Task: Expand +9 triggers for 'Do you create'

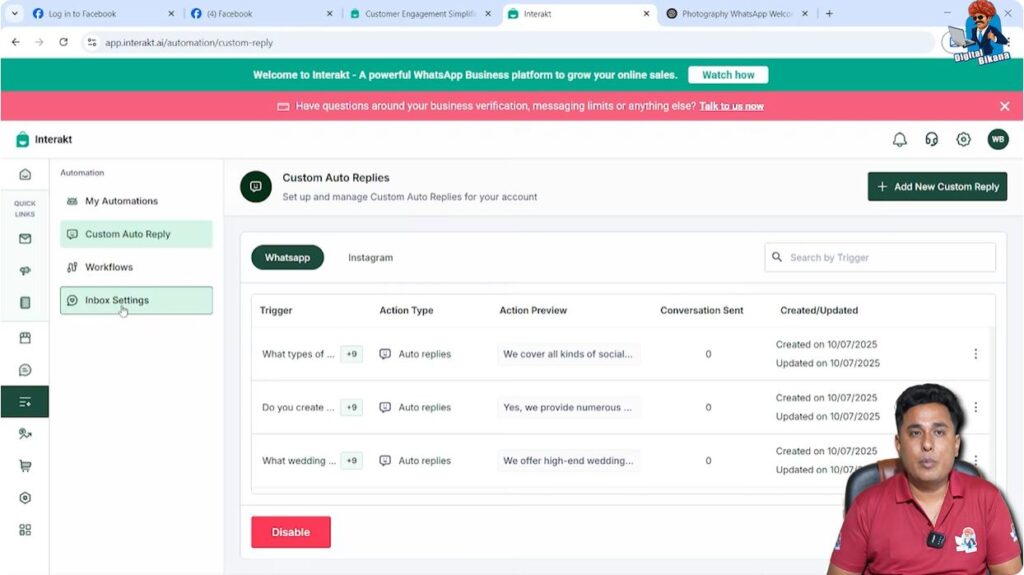Action: click(x=351, y=407)
